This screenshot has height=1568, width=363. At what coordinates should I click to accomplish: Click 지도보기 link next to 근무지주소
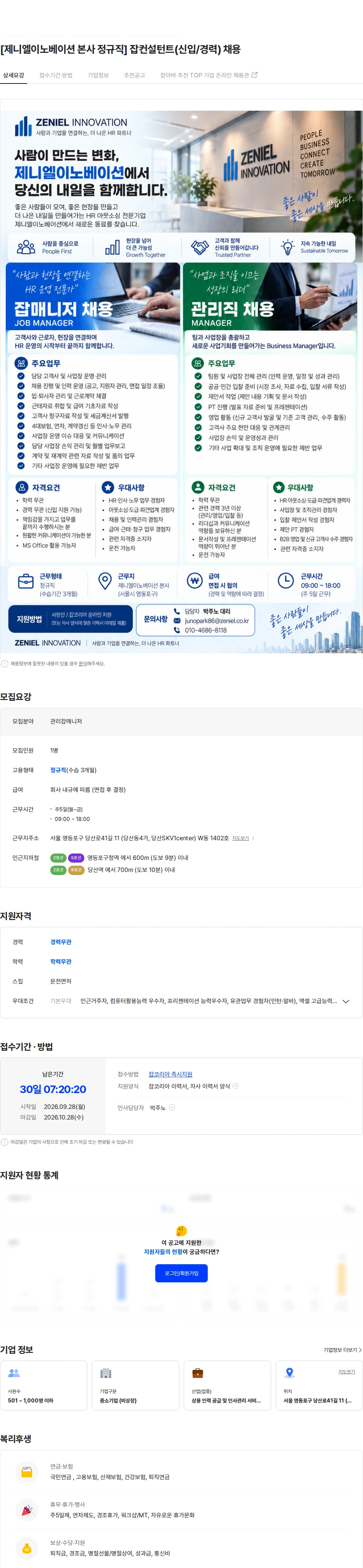pos(240,838)
